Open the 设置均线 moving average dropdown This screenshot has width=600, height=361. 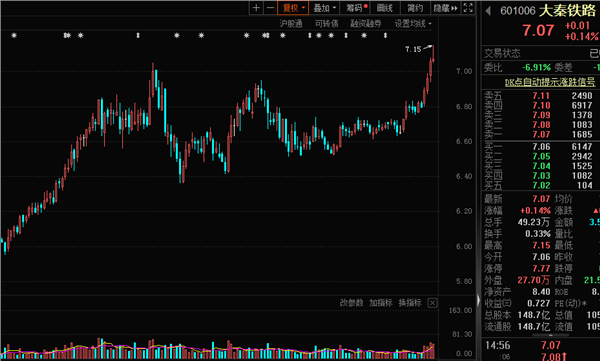(x=413, y=24)
